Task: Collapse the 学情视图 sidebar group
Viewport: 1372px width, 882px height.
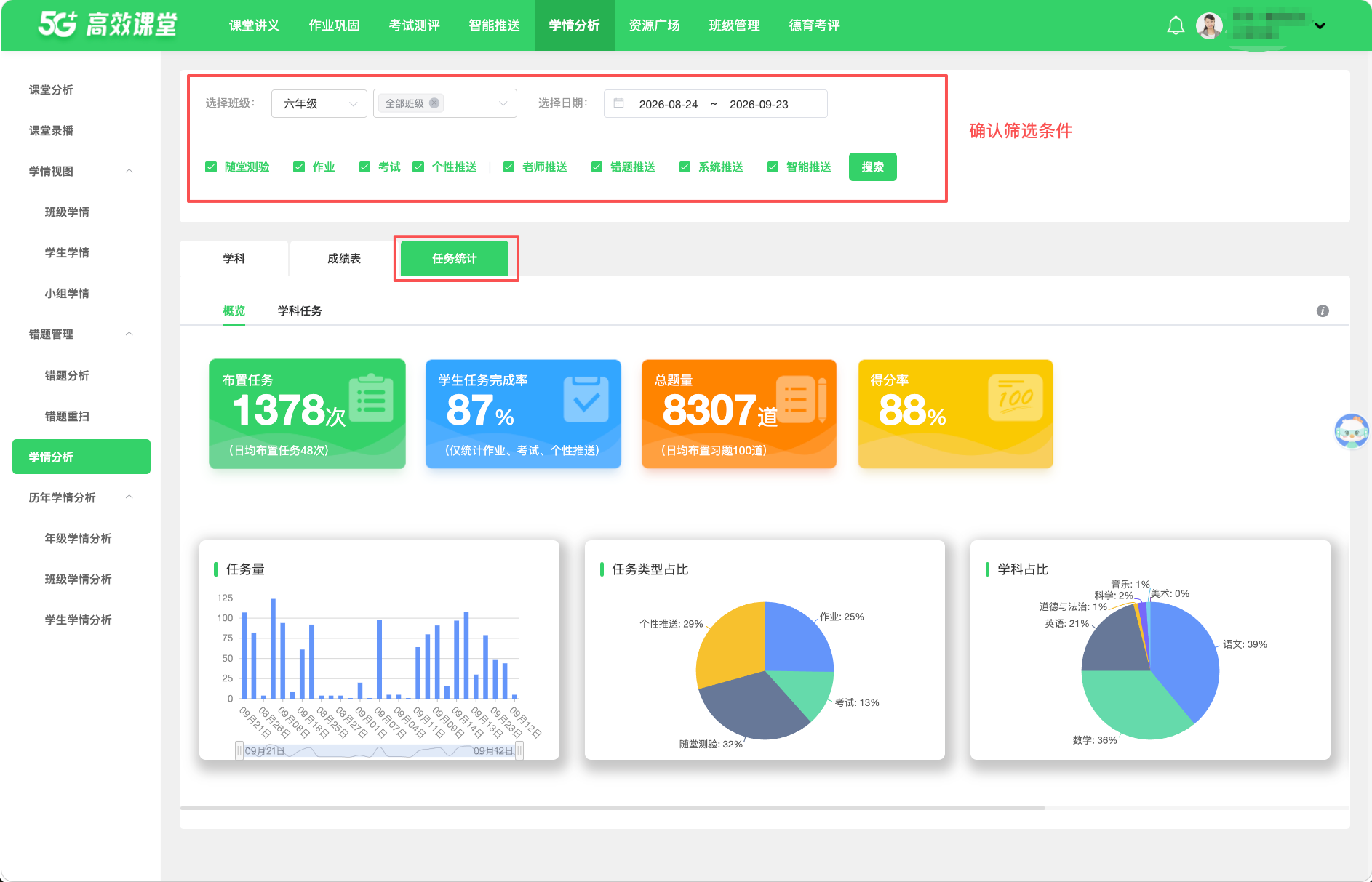Action: coord(129,172)
